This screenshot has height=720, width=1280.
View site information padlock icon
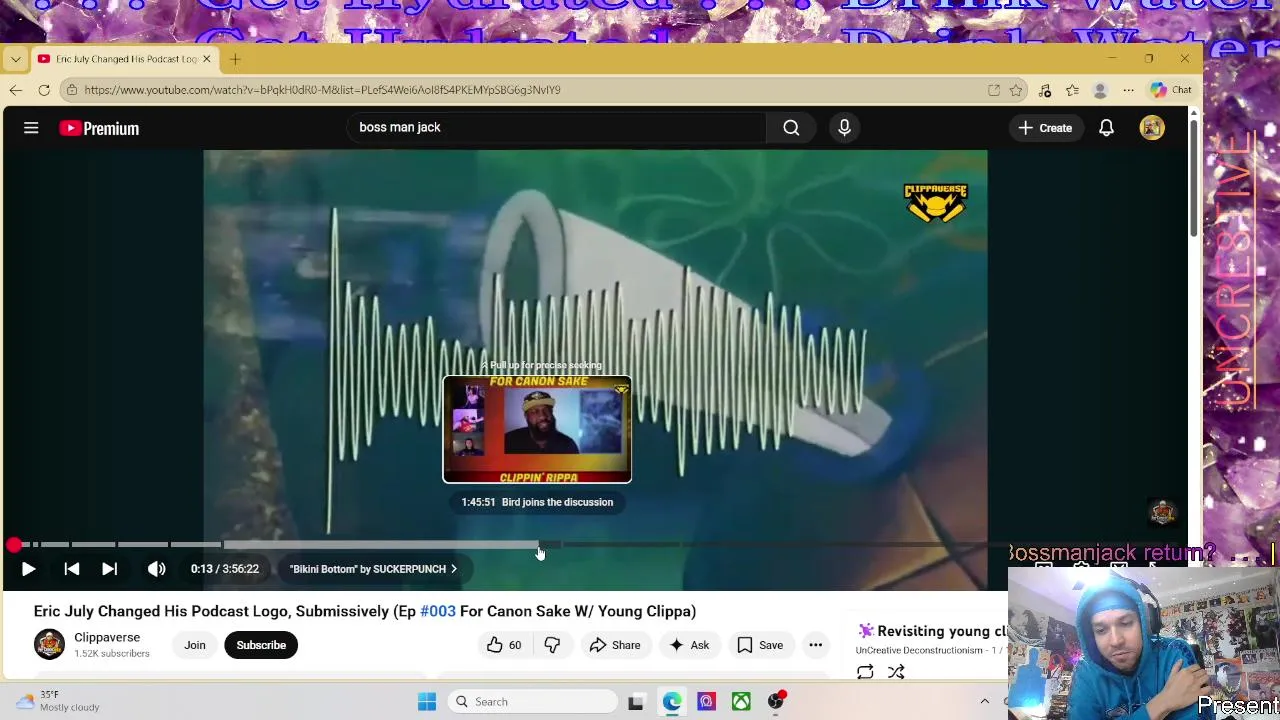pos(71,90)
